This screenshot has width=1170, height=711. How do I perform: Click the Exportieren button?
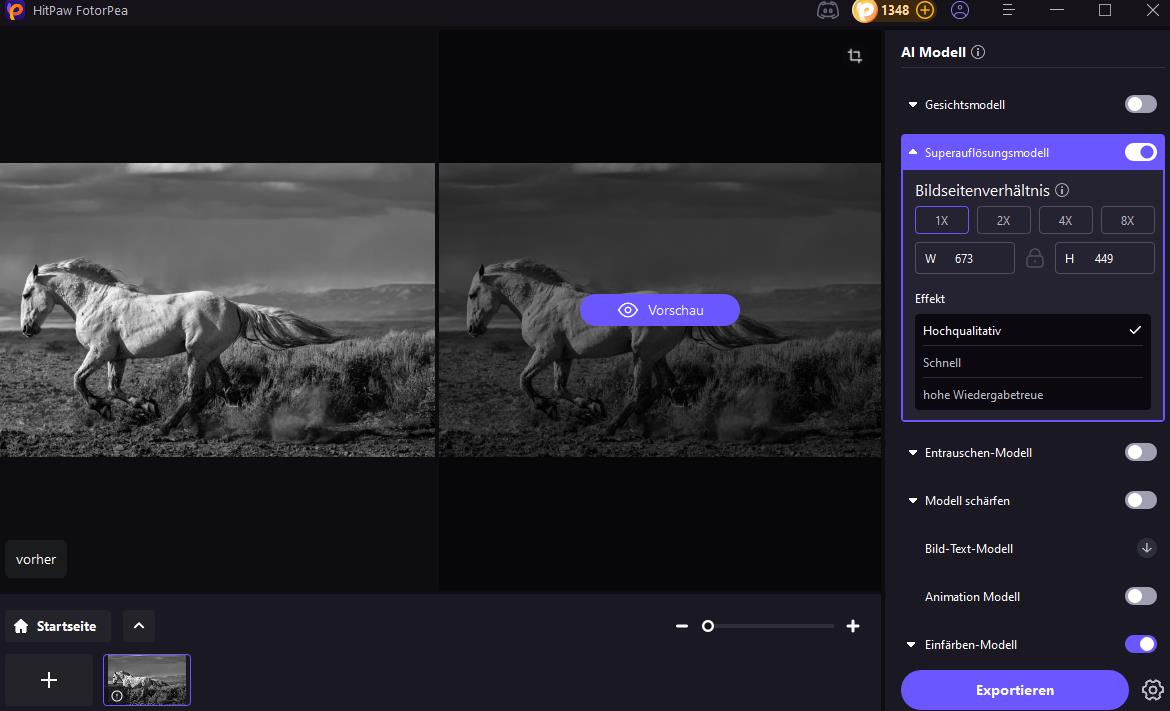pyautogui.click(x=1014, y=690)
